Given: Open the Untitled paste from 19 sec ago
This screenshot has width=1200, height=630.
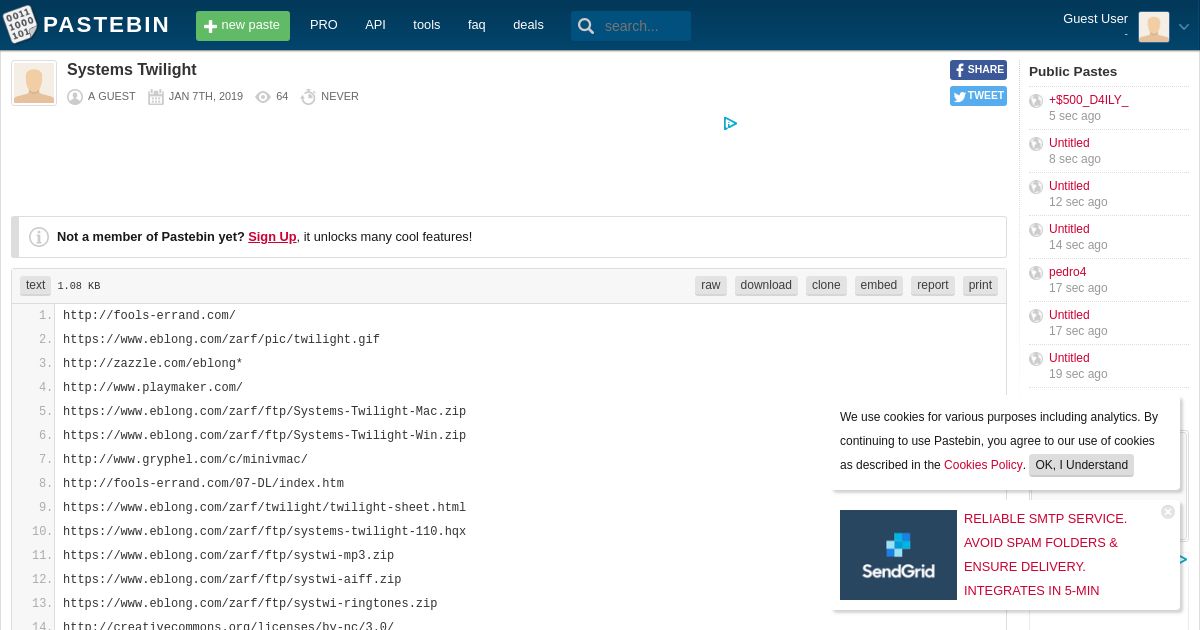Looking at the screenshot, I should coord(1069,358).
